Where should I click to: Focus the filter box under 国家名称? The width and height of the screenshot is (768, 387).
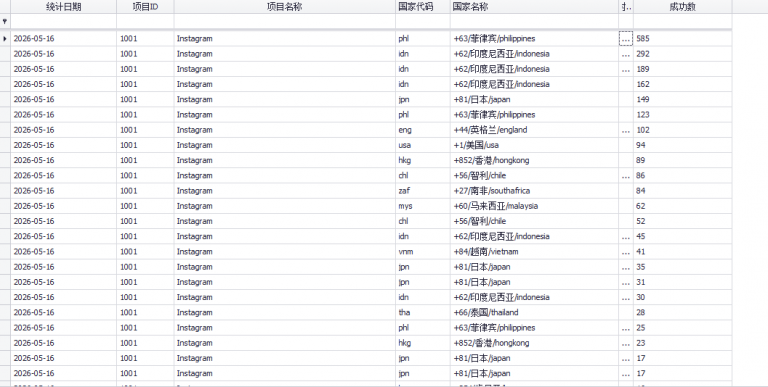(534, 22)
